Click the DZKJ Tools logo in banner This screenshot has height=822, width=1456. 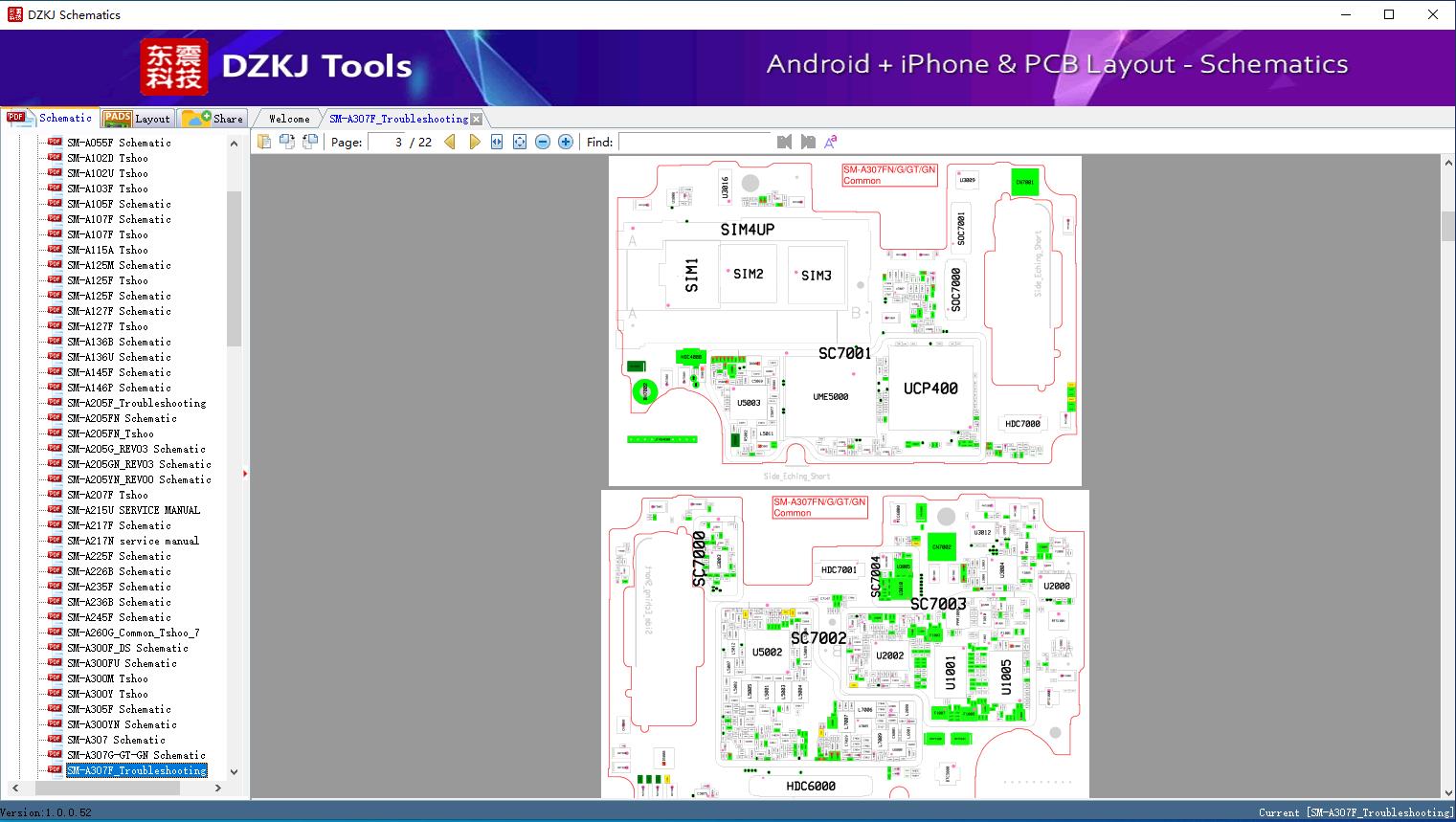point(278,66)
